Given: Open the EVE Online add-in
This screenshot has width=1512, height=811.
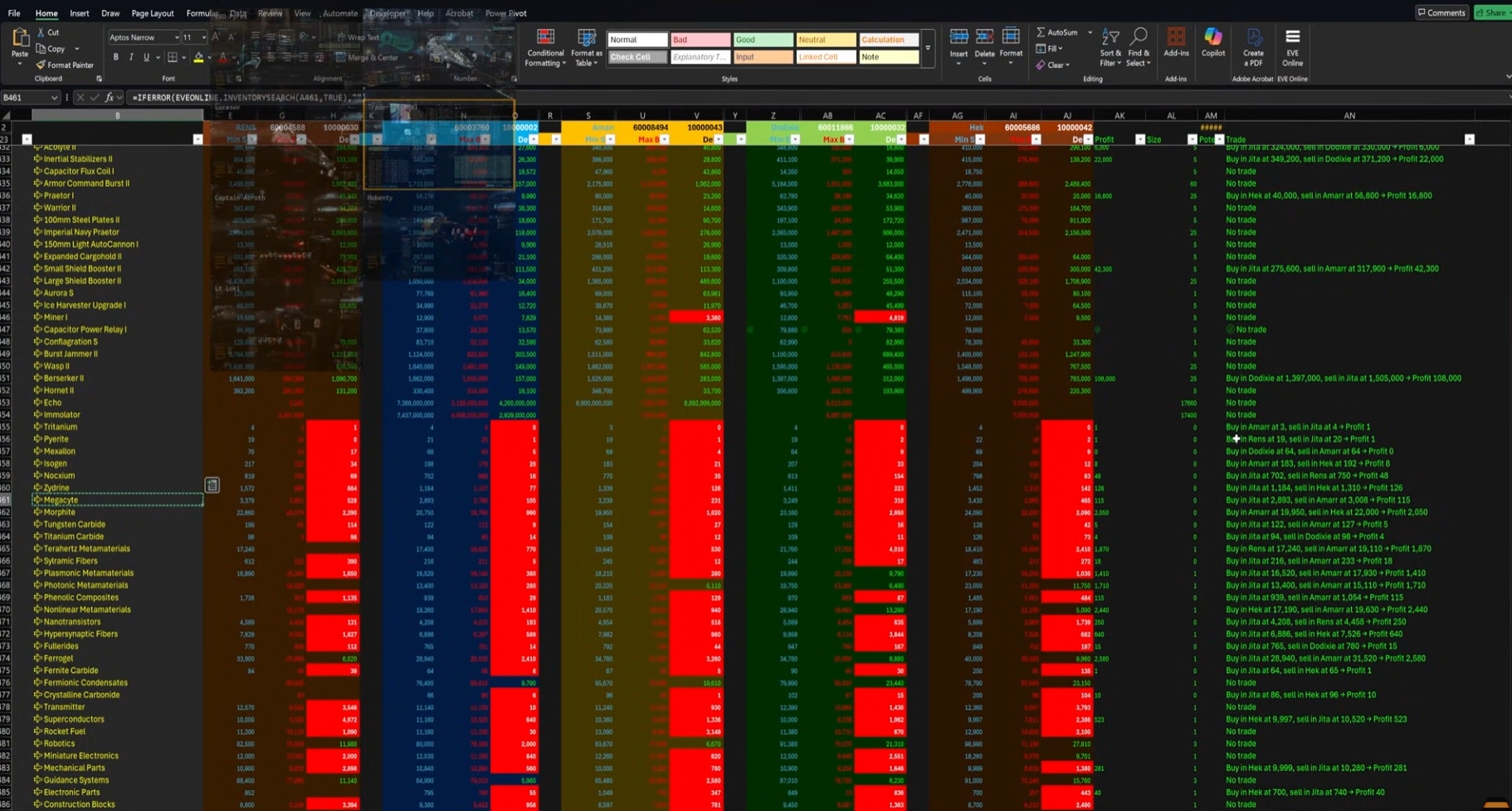Looking at the screenshot, I should click(1292, 47).
